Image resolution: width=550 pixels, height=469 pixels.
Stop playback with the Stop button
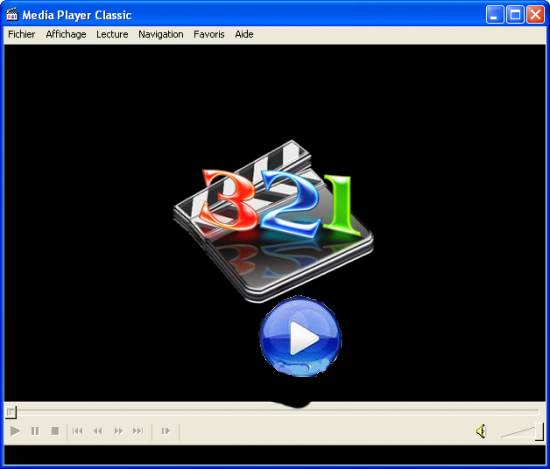click(x=55, y=431)
